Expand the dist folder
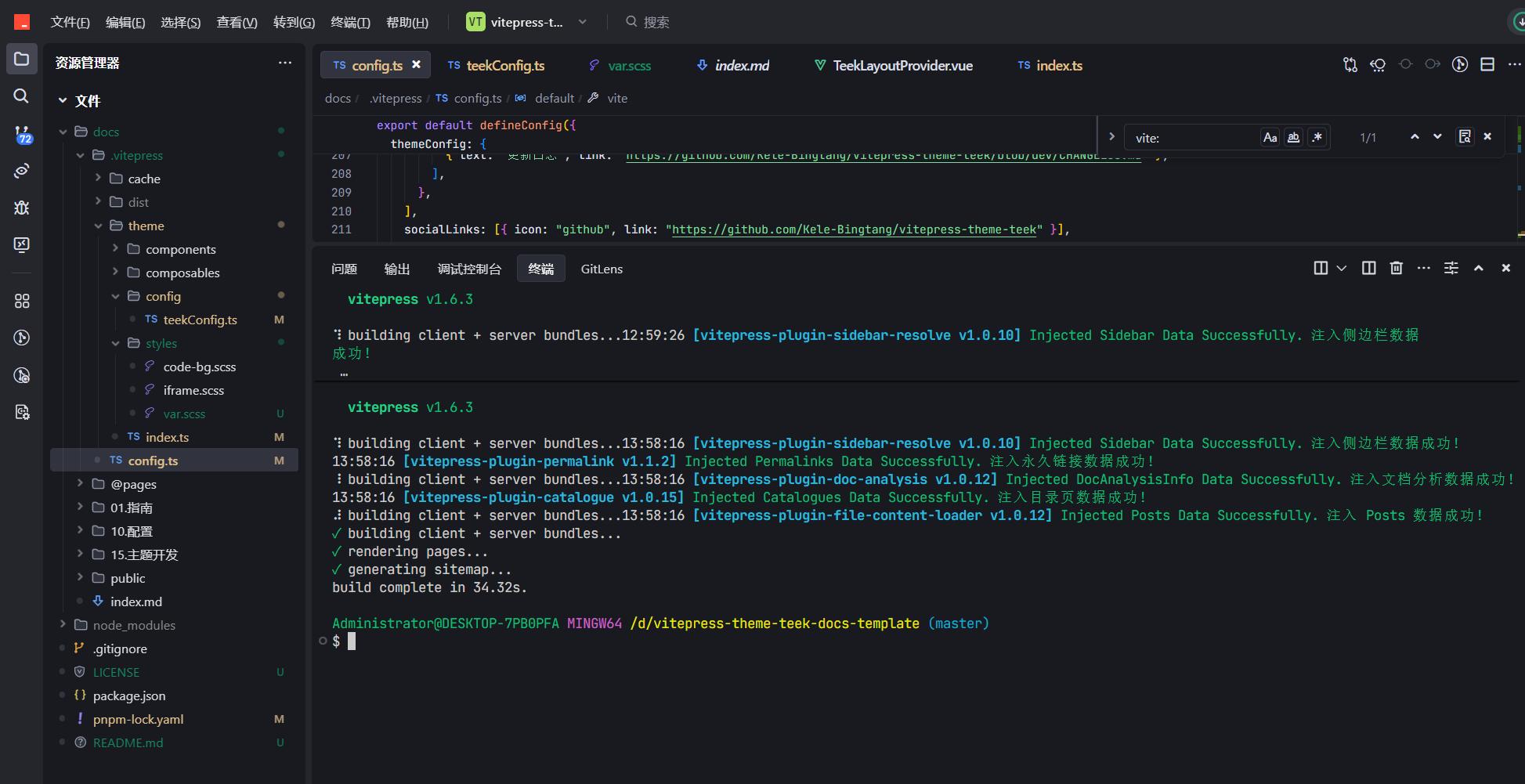The image size is (1525, 784). tap(98, 202)
